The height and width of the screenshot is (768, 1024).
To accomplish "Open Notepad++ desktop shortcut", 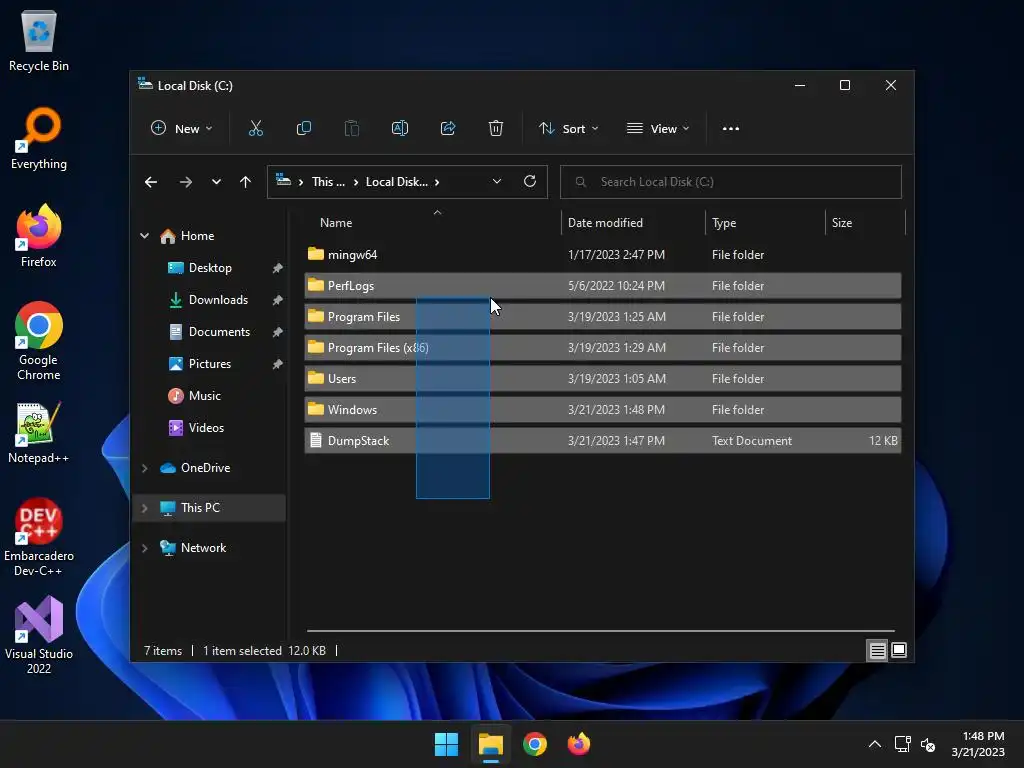I will (39, 432).
